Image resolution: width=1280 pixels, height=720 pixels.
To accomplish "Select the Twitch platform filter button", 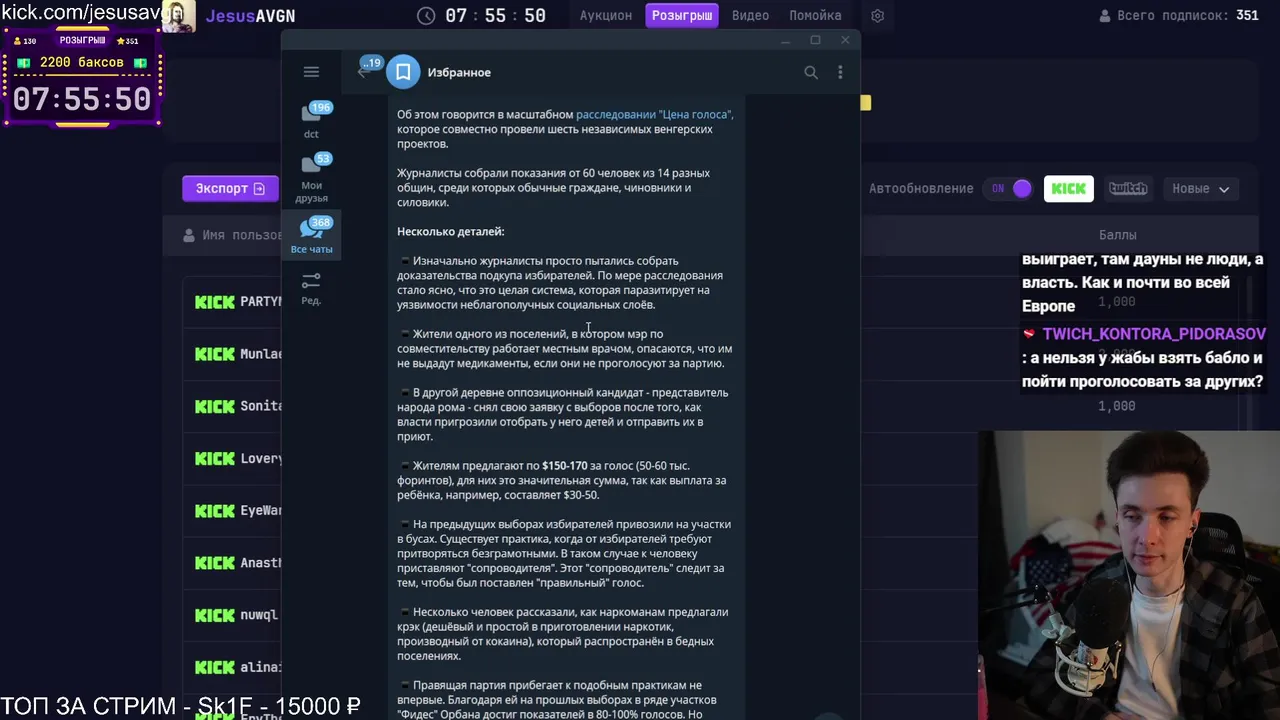I will click(x=1128, y=188).
